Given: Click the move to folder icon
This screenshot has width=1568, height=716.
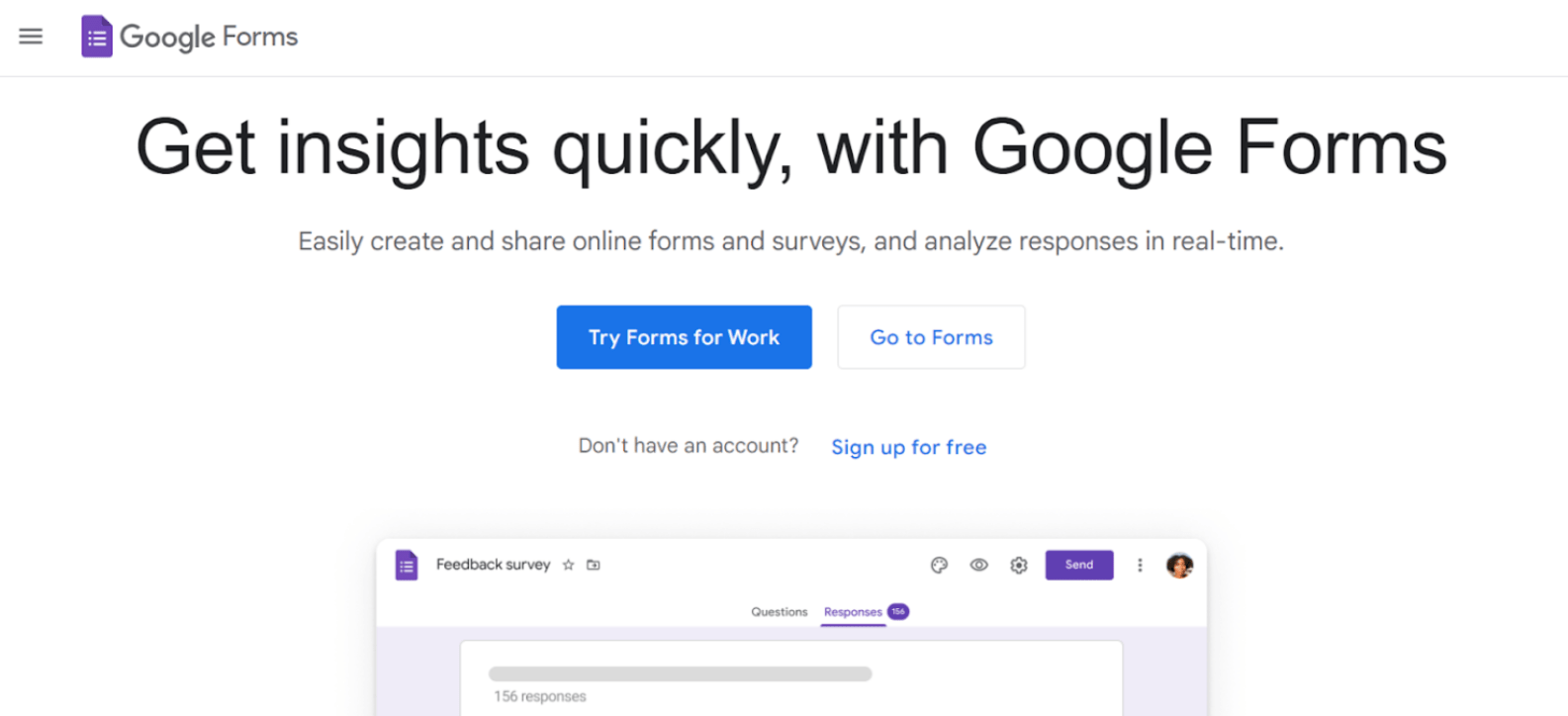Looking at the screenshot, I should click(x=594, y=565).
